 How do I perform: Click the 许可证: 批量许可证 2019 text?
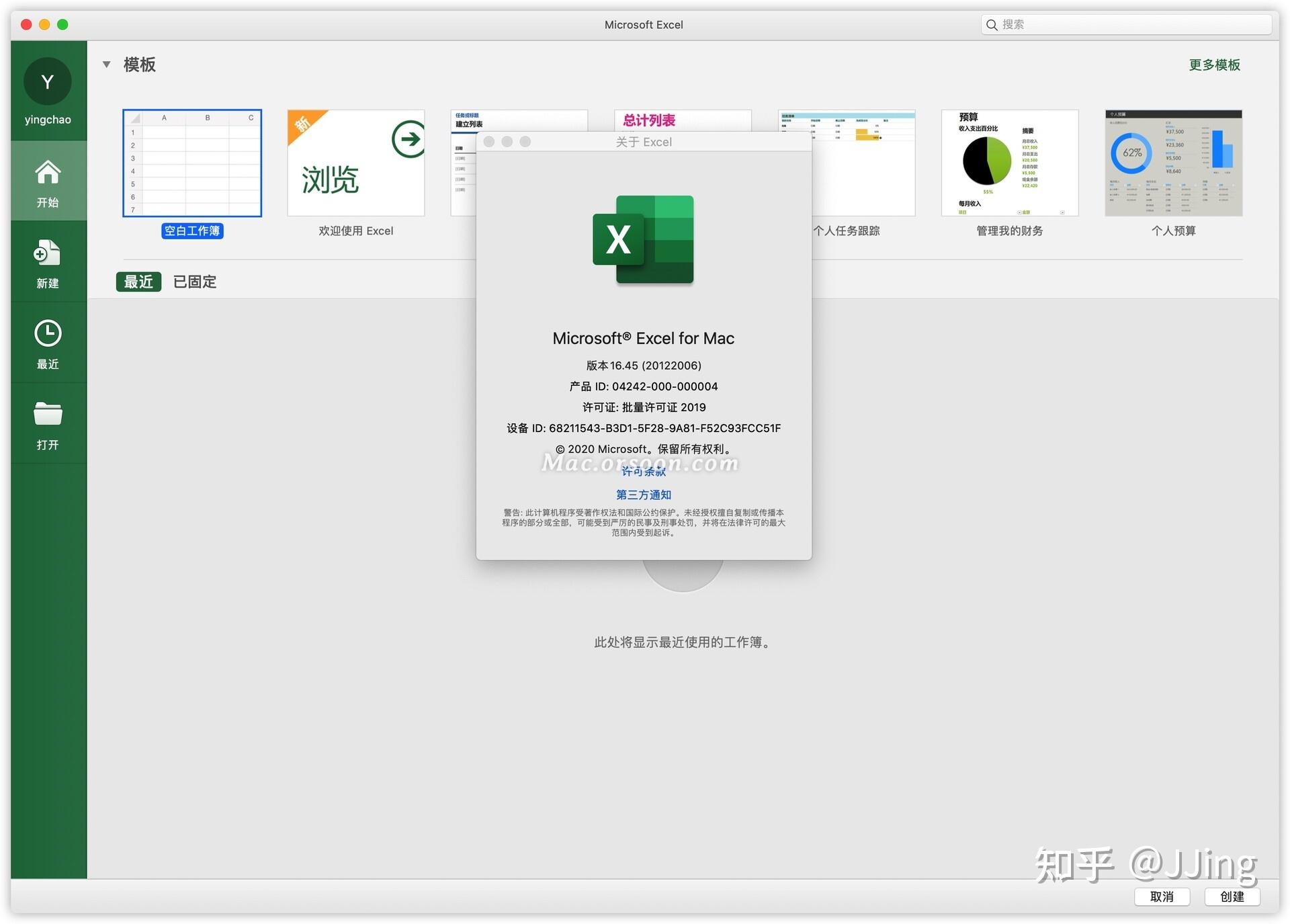click(644, 407)
